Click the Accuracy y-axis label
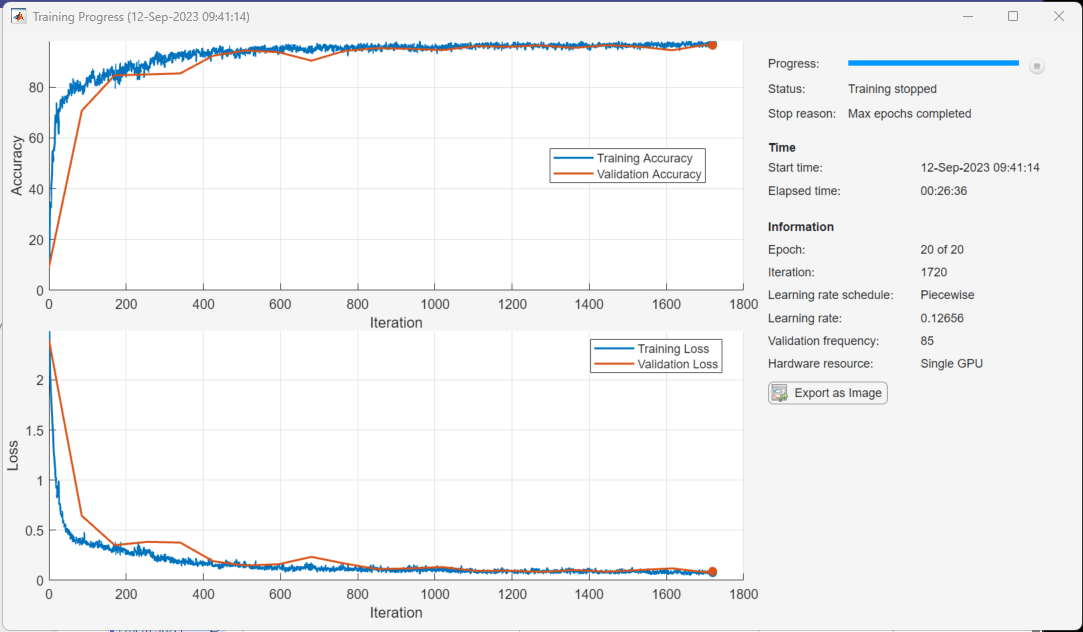The width and height of the screenshot is (1083, 632). (17, 166)
